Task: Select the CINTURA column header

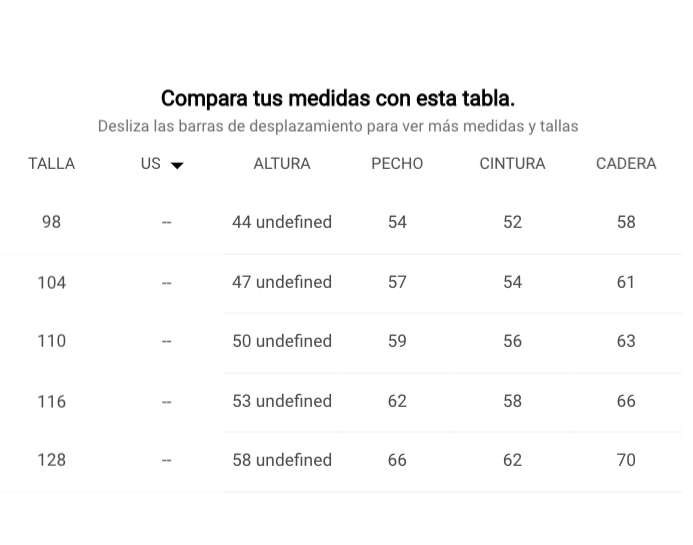Action: tap(512, 163)
